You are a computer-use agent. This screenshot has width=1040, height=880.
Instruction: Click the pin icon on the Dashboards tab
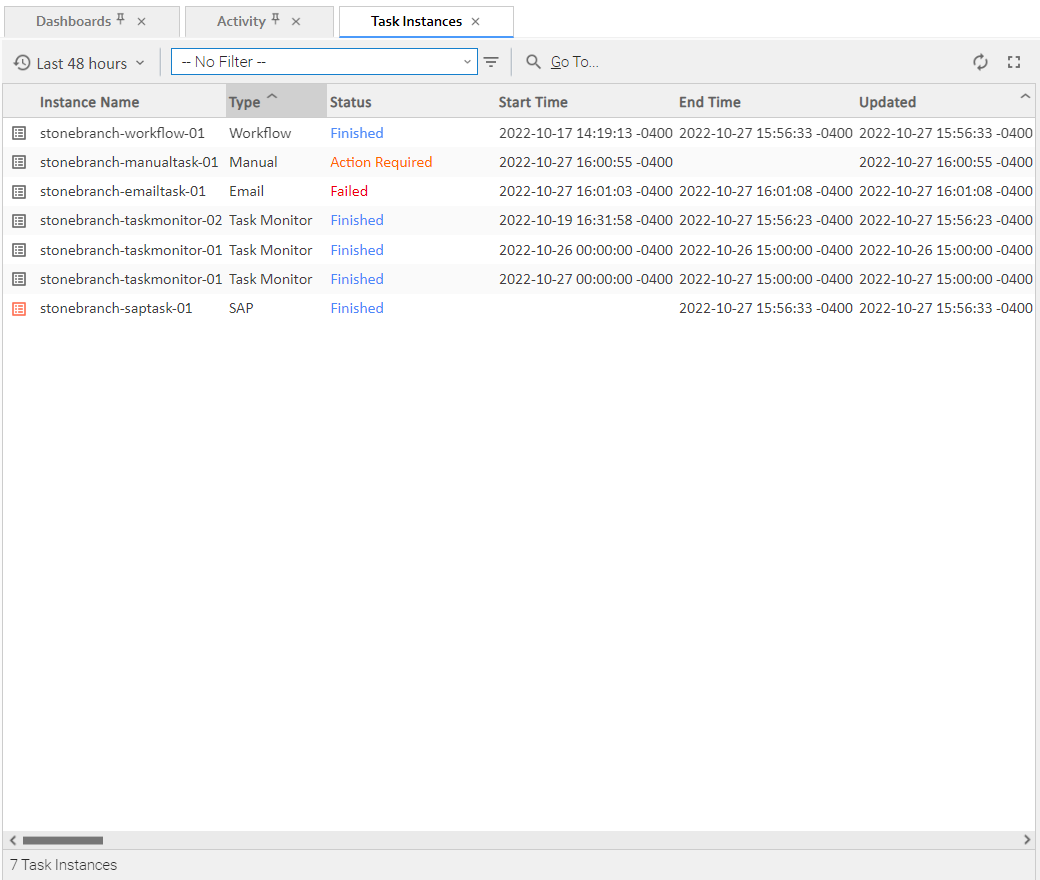point(121,20)
